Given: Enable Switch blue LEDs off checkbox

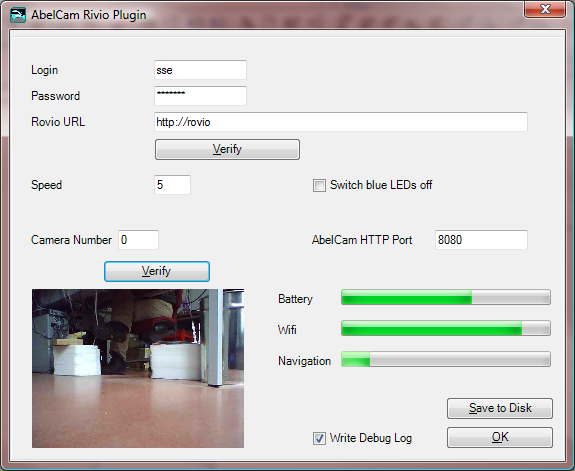Looking at the screenshot, I should pos(319,185).
